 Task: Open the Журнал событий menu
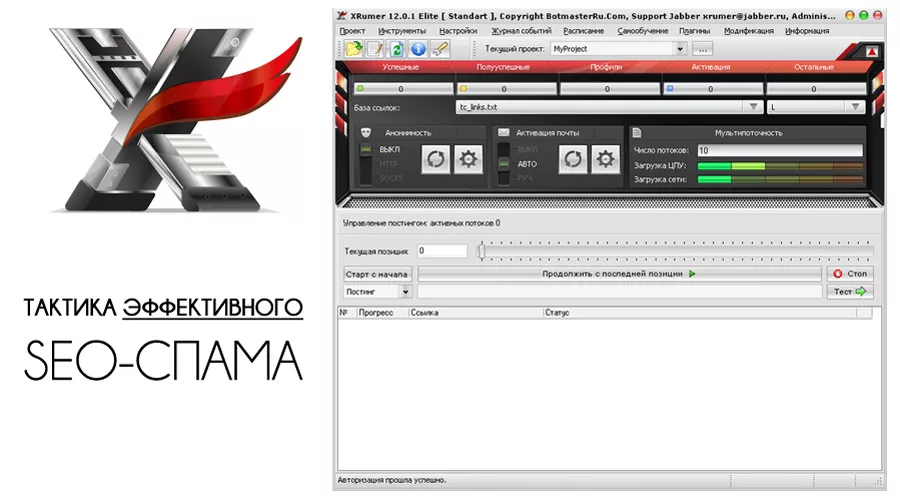(521, 31)
